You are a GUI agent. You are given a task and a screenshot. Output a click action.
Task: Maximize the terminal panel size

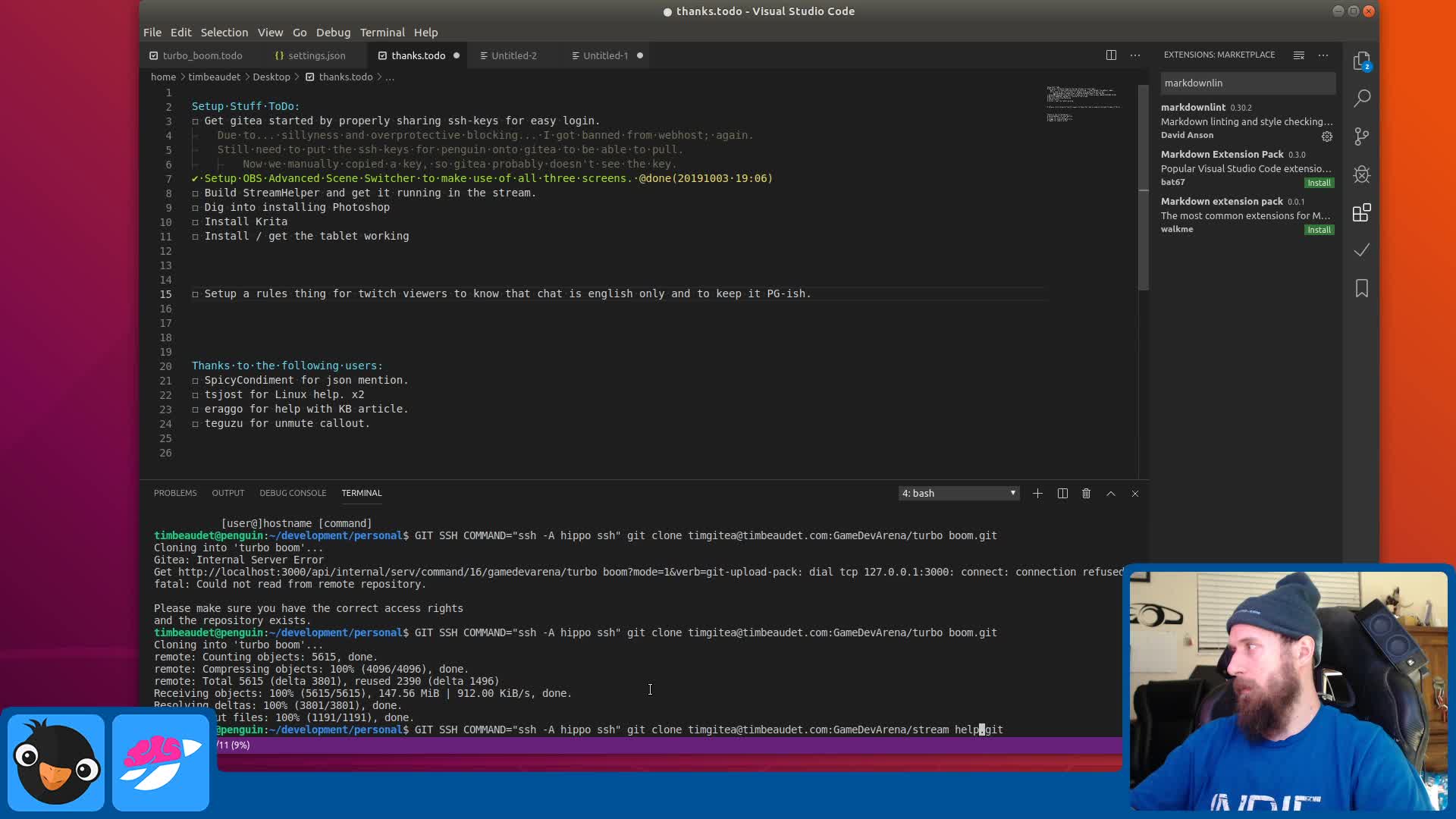point(1111,494)
